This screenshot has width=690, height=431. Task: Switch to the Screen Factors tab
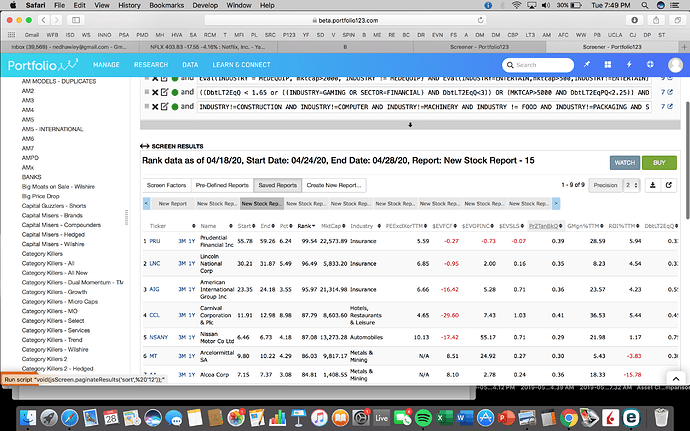pyautogui.click(x=166, y=185)
